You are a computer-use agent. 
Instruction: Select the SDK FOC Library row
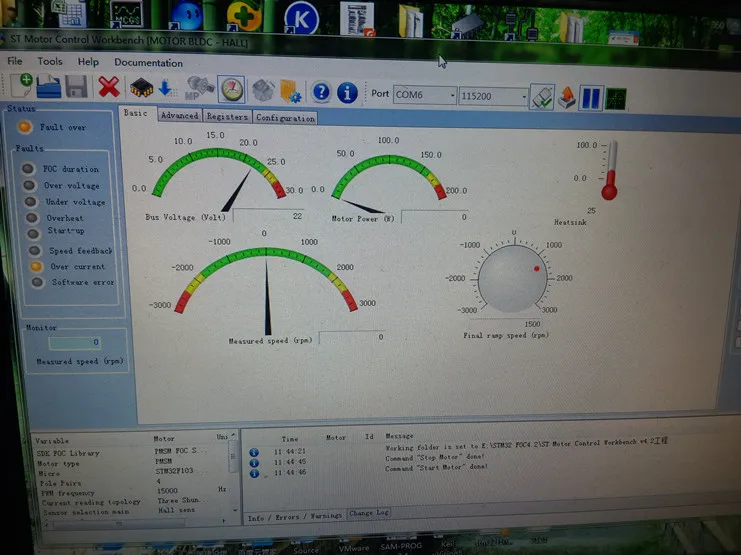click(x=132, y=452)
